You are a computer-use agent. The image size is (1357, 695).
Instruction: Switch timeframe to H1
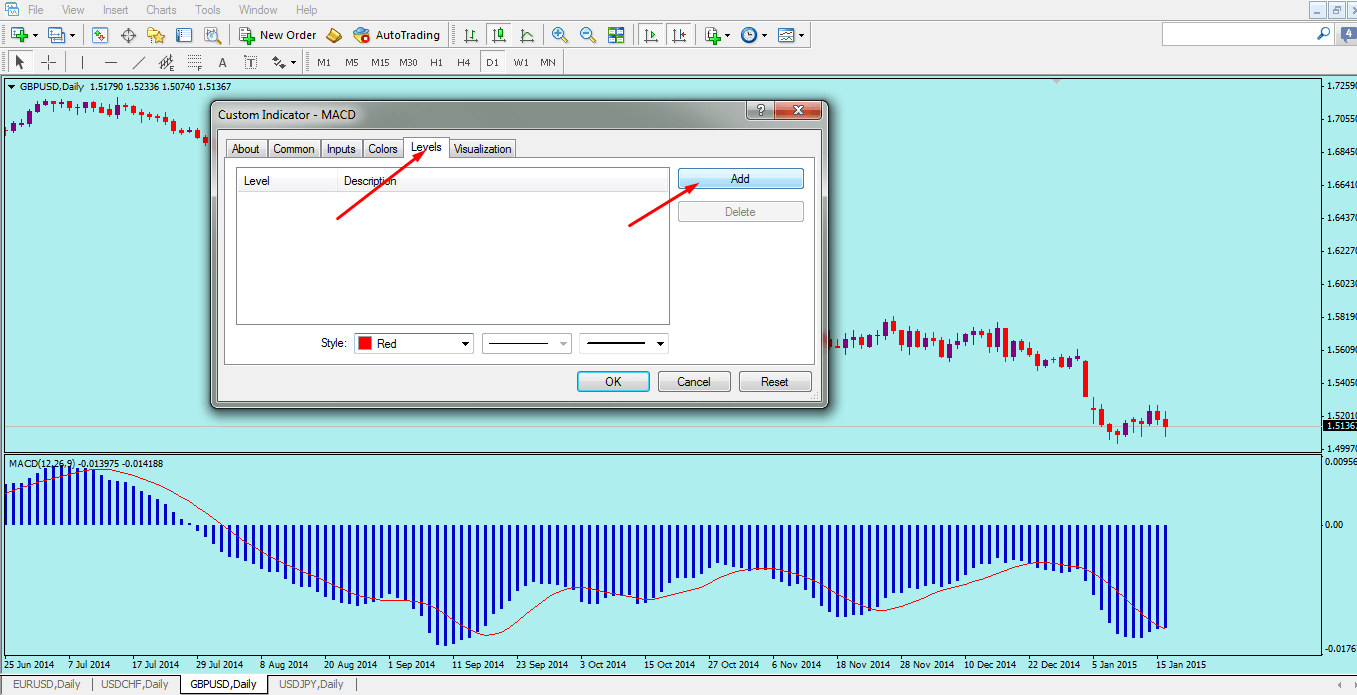(436, 62)
